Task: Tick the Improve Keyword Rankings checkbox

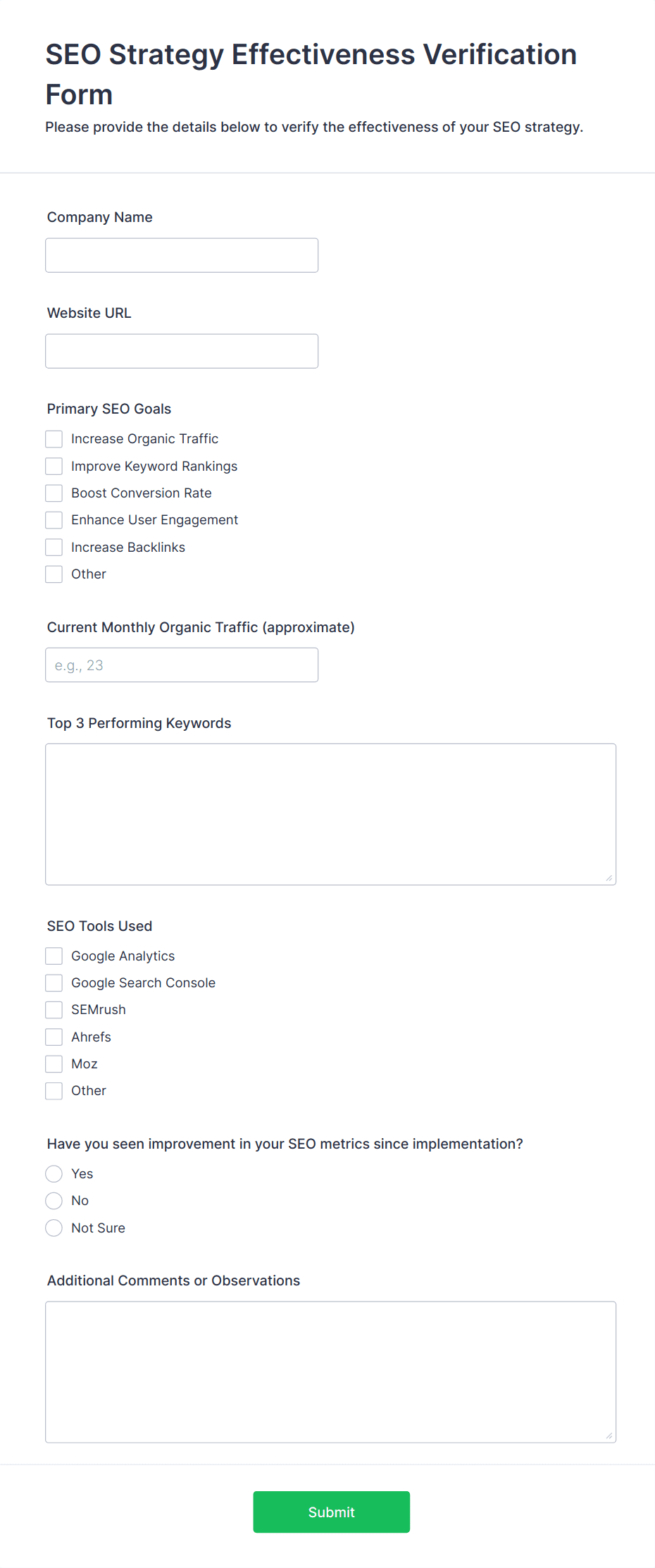Action: coord(54,466)
